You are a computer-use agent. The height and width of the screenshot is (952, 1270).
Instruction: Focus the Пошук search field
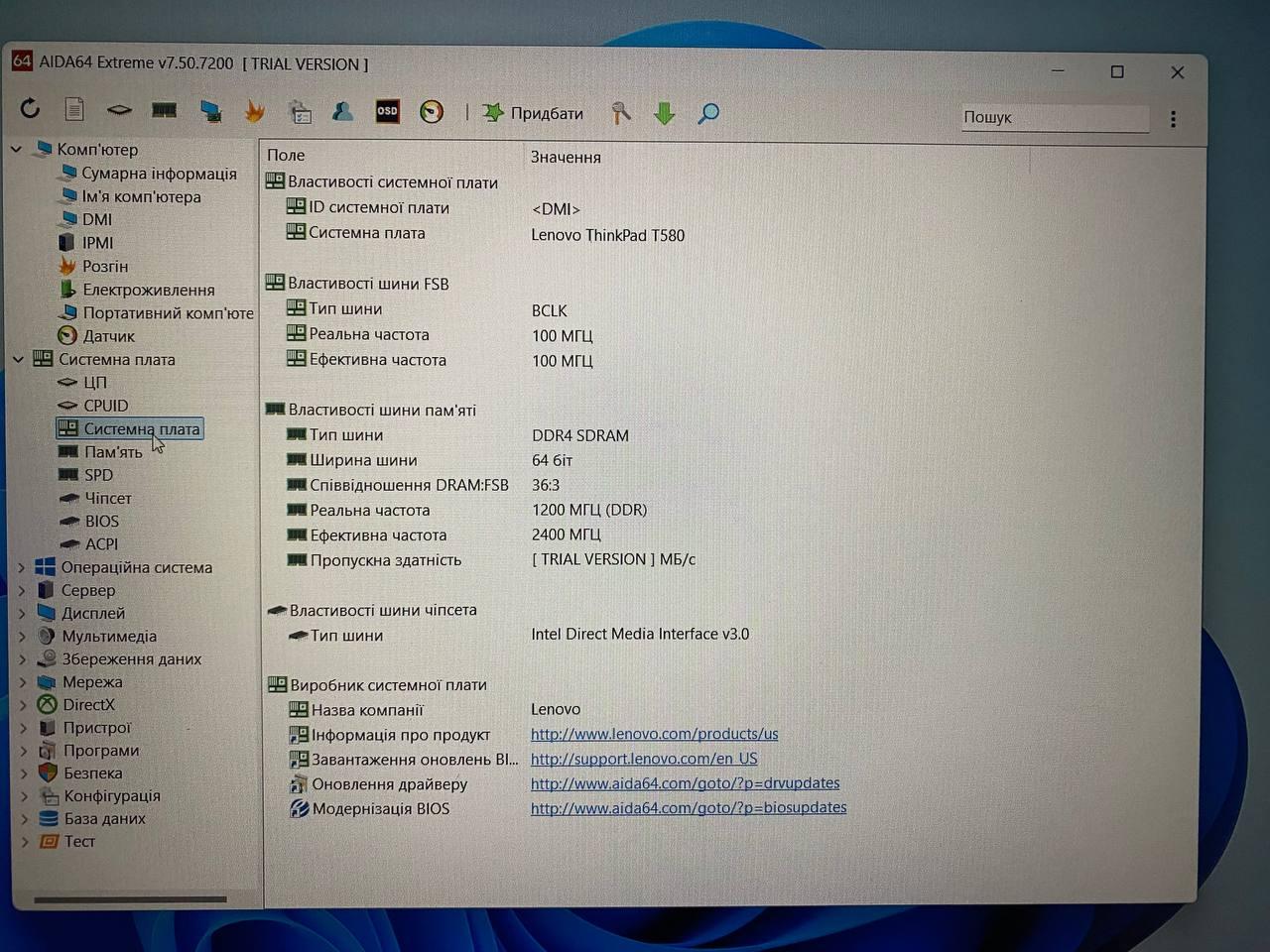[x=1055, y=117]
